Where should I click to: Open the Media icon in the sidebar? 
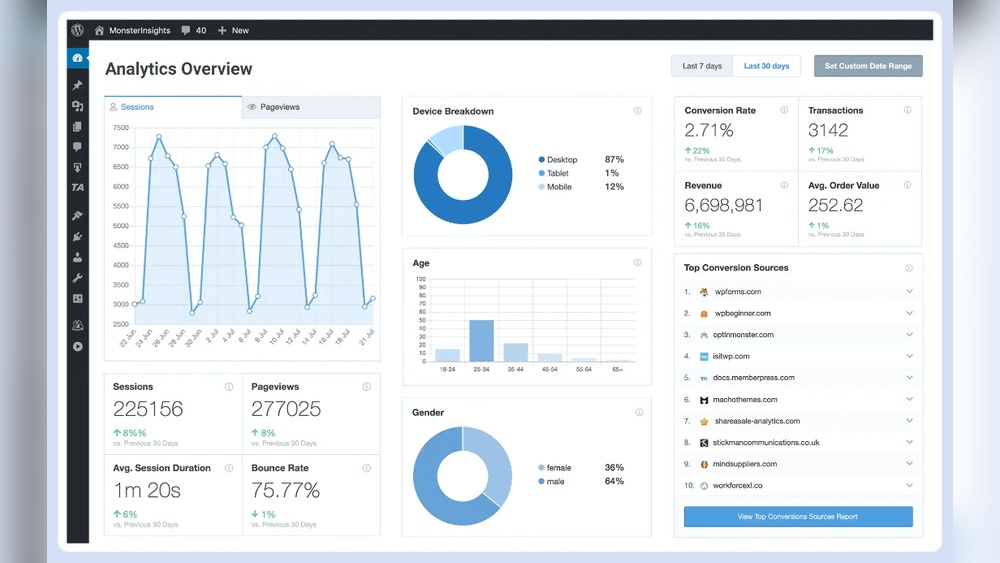click(78, 106)
